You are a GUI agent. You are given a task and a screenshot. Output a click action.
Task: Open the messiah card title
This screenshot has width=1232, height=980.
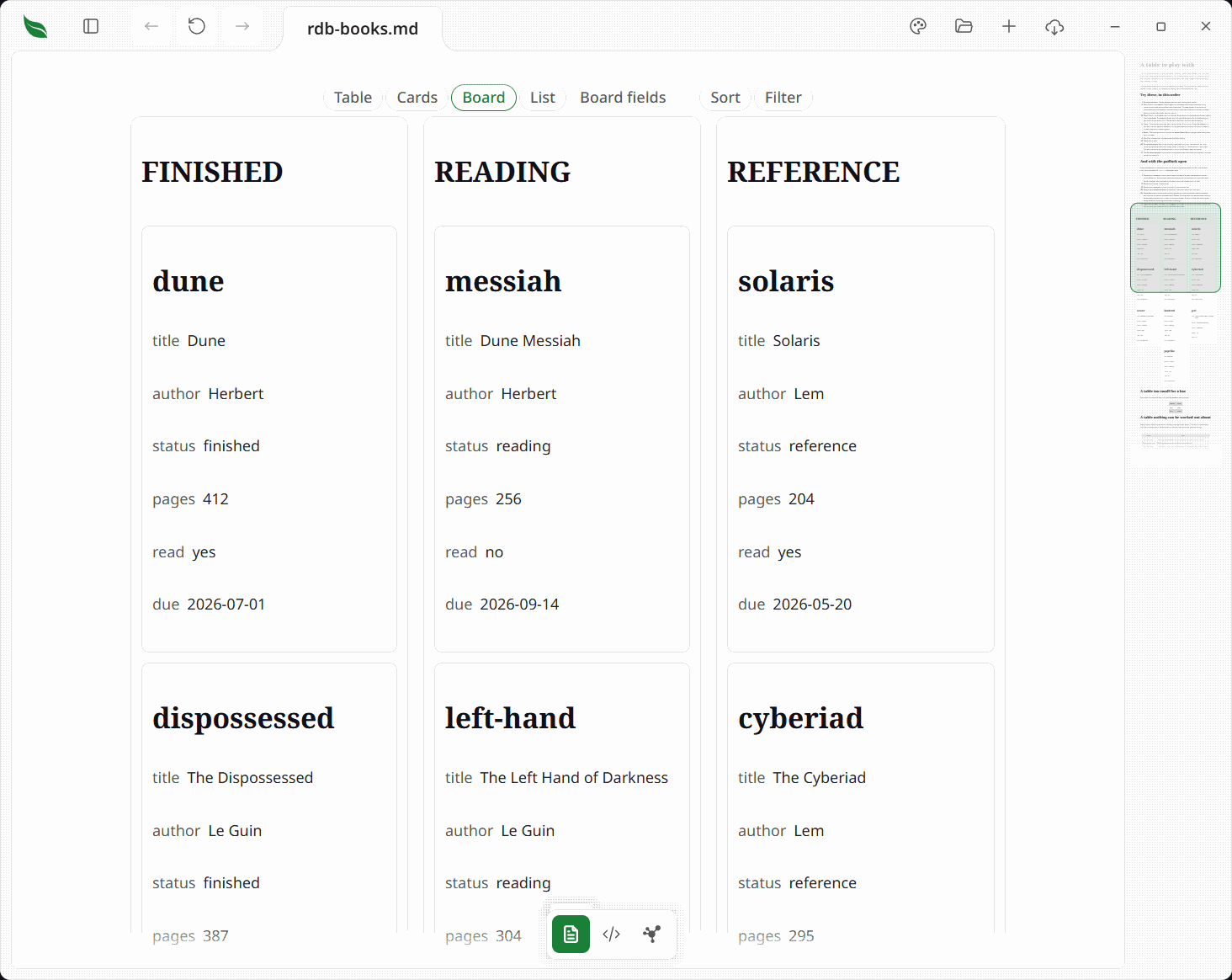point(503,280)
